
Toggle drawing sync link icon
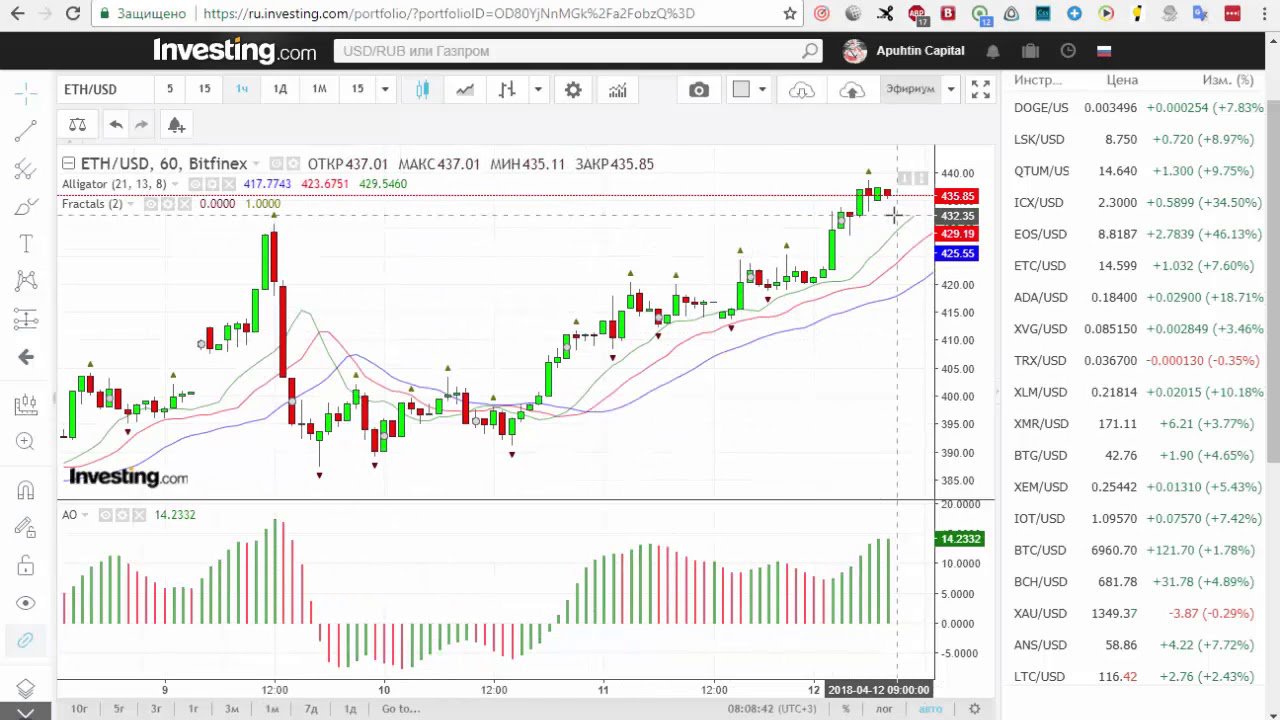[x=26, y=640]
